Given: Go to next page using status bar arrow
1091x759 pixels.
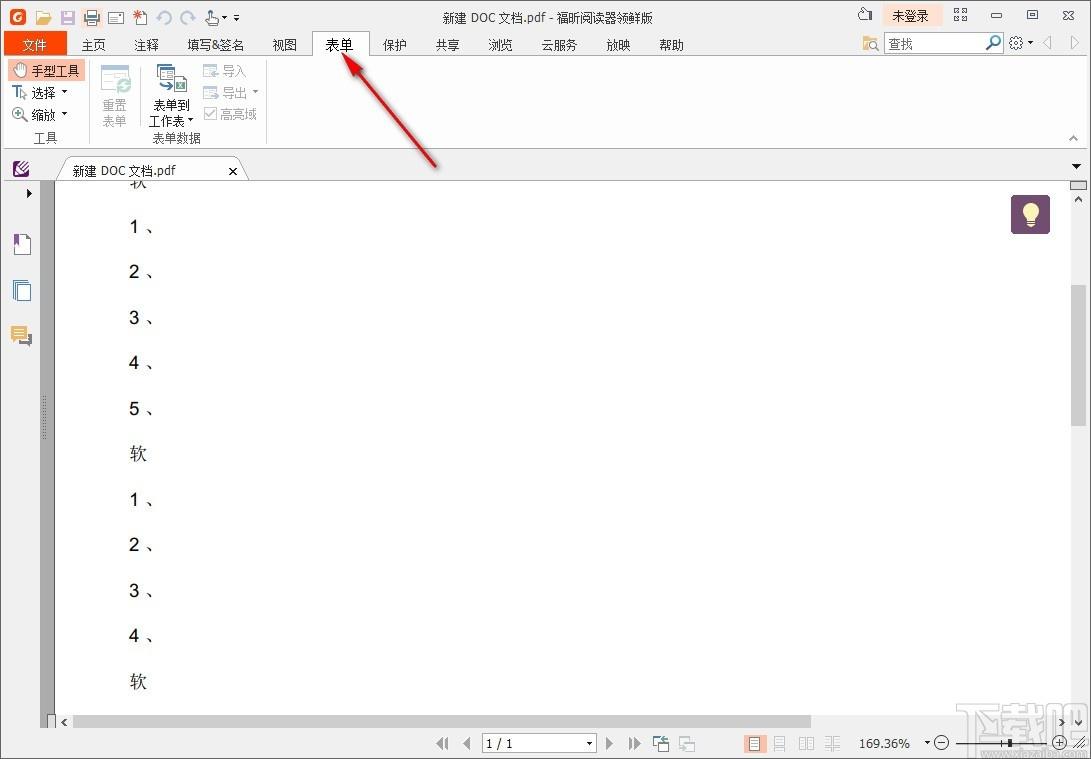Looking at the screenshot, I should (x=610, y=744).
